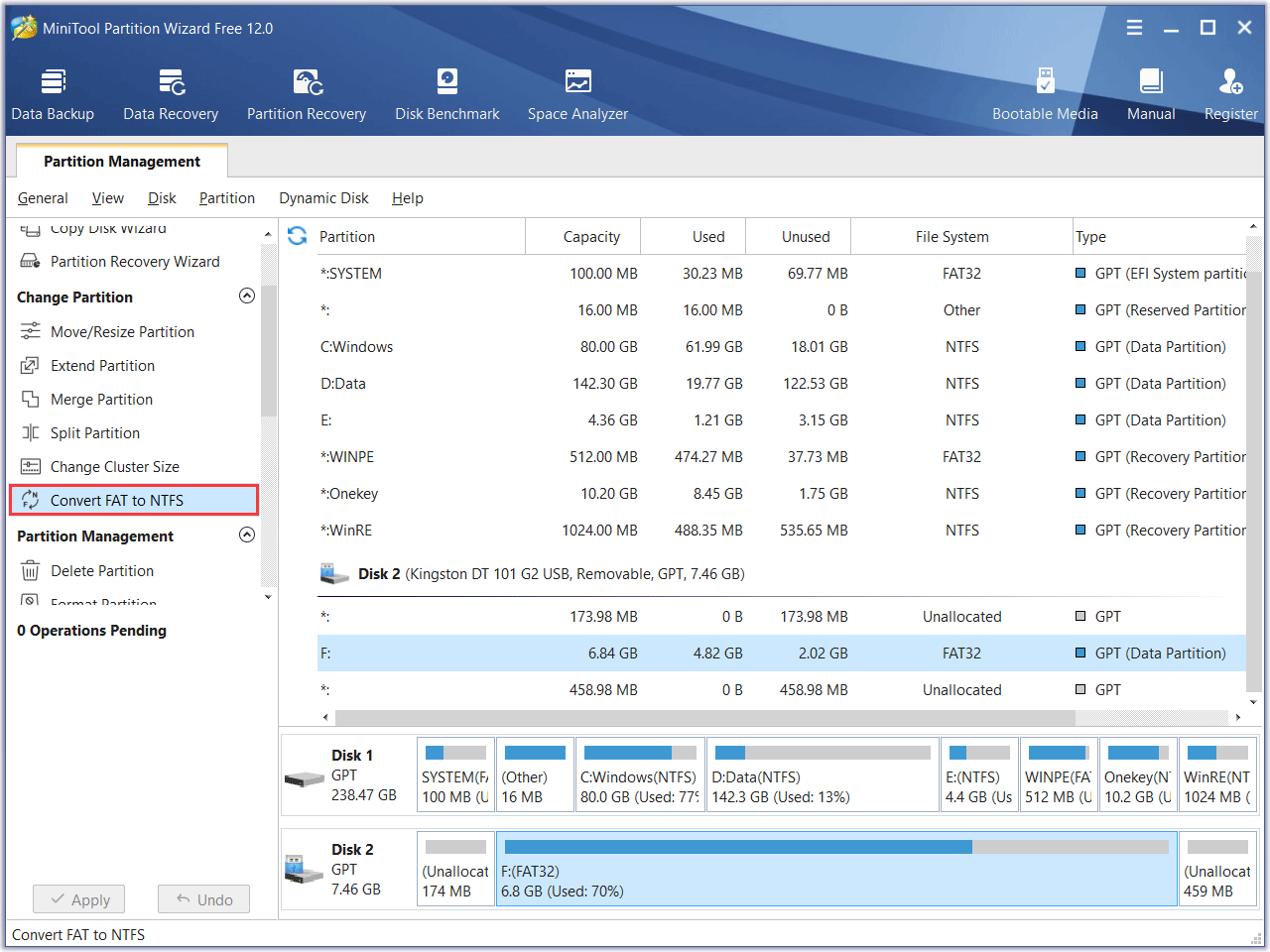
Task: Select the WinRE 1024 MB block on Disk 1
Action: click(1218, 774)
